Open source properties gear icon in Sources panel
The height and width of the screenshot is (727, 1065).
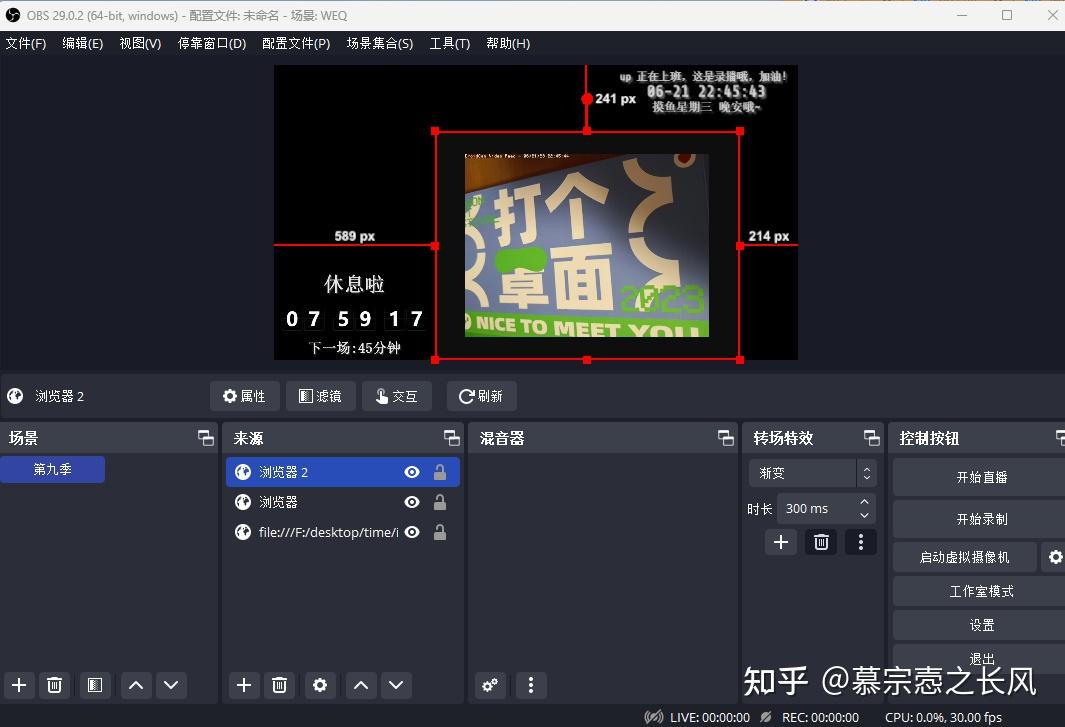[320, 685]
